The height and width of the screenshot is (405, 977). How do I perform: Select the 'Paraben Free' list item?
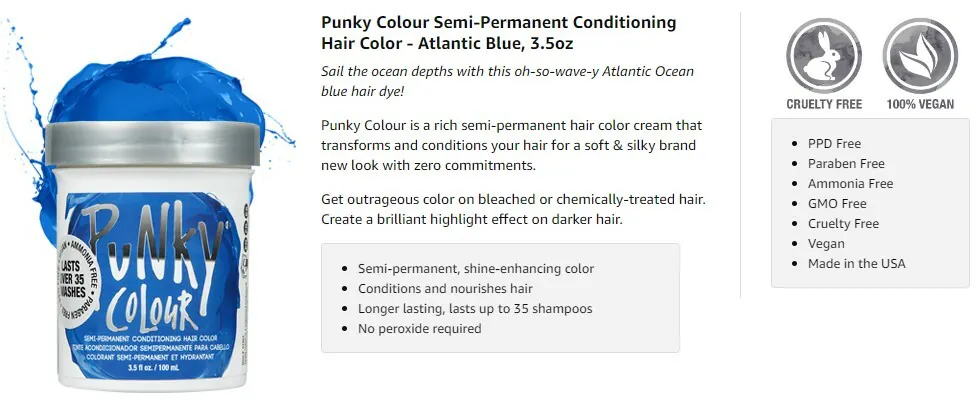846,163
